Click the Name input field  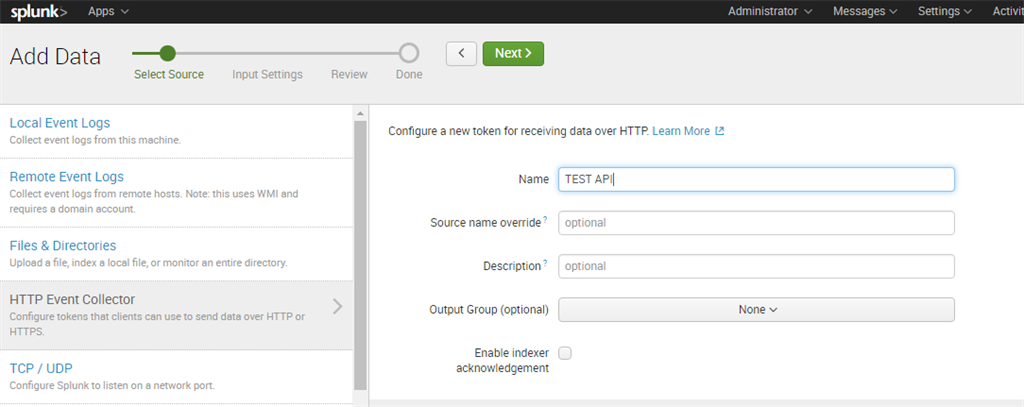click(x=756, y=179)
